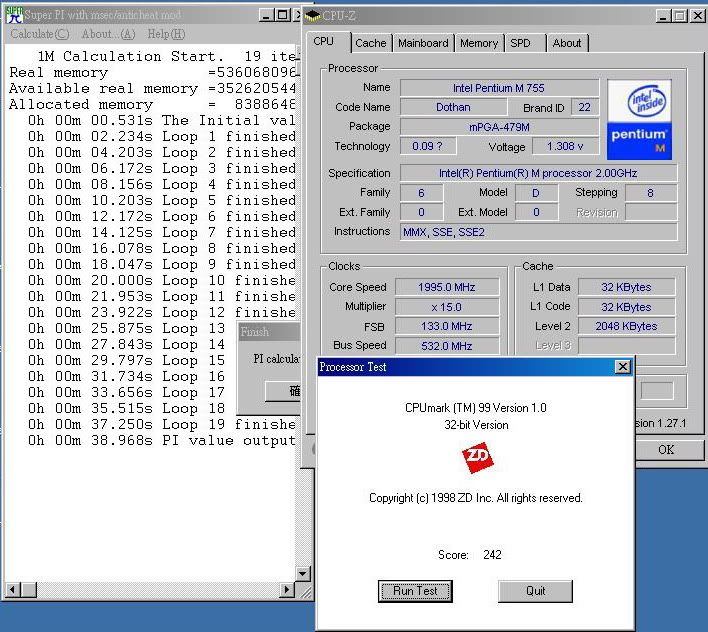The width and height of the screenshot is (708, 632).
Task: Click the red ZD logo in Processor Test
Action: (x=477, y=458)
